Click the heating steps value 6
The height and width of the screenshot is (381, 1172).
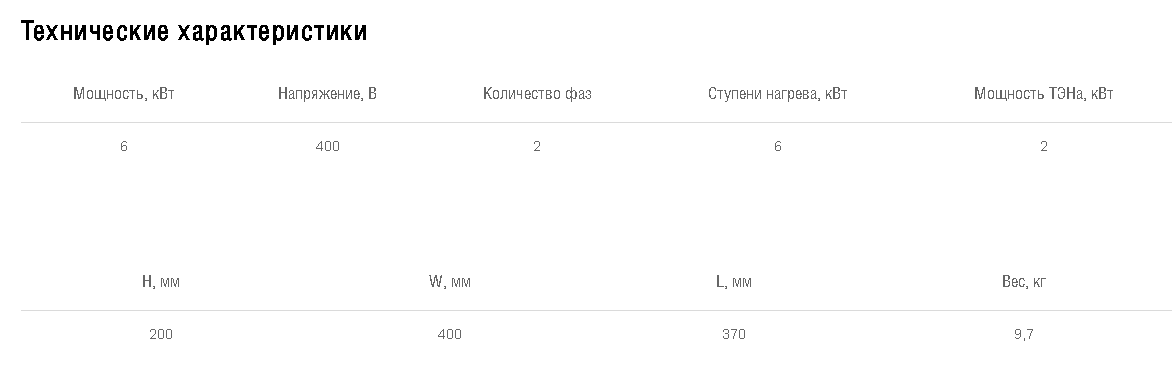(x=777, y=146)
